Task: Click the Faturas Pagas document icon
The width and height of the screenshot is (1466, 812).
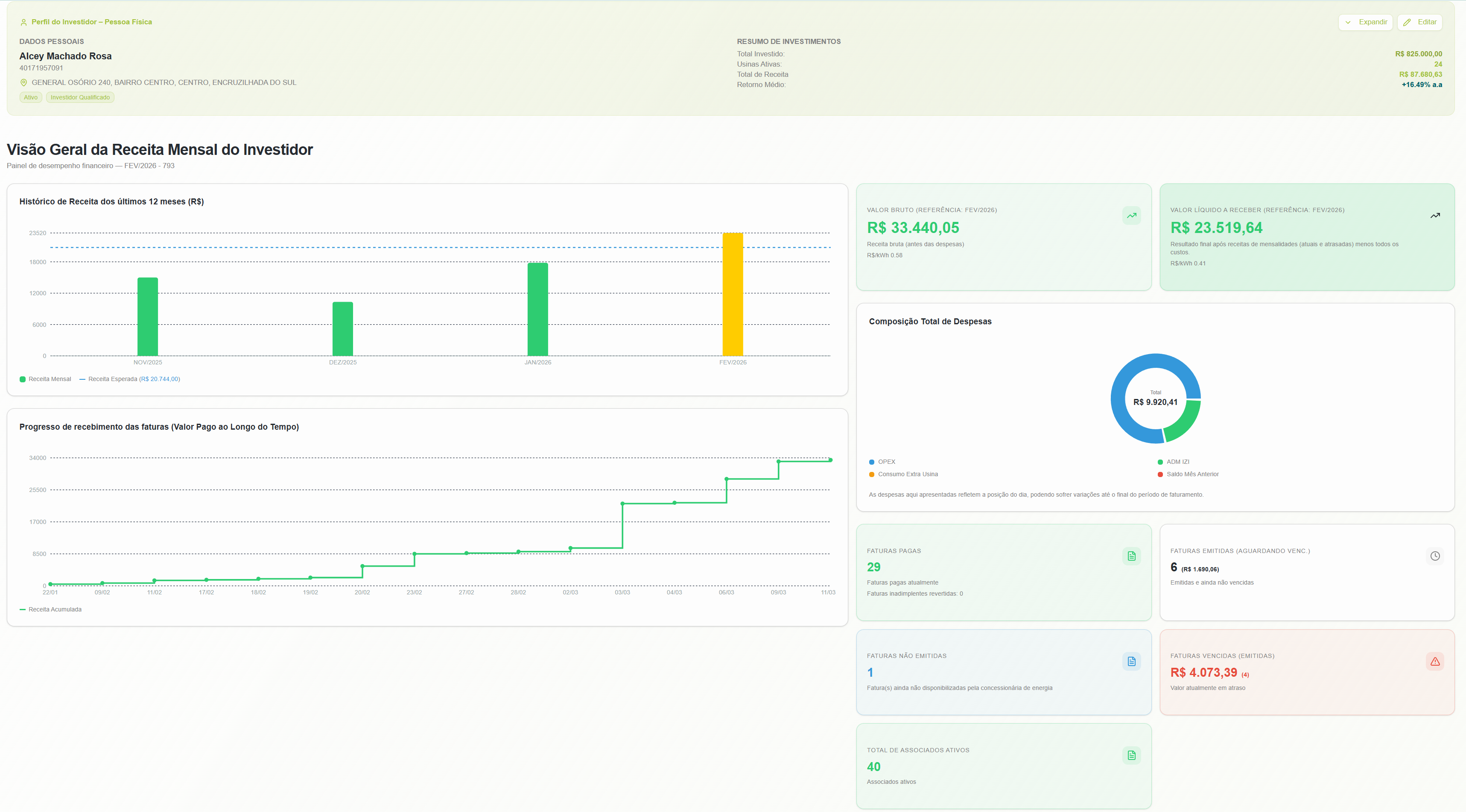Action: click(x=1131, y=556)
